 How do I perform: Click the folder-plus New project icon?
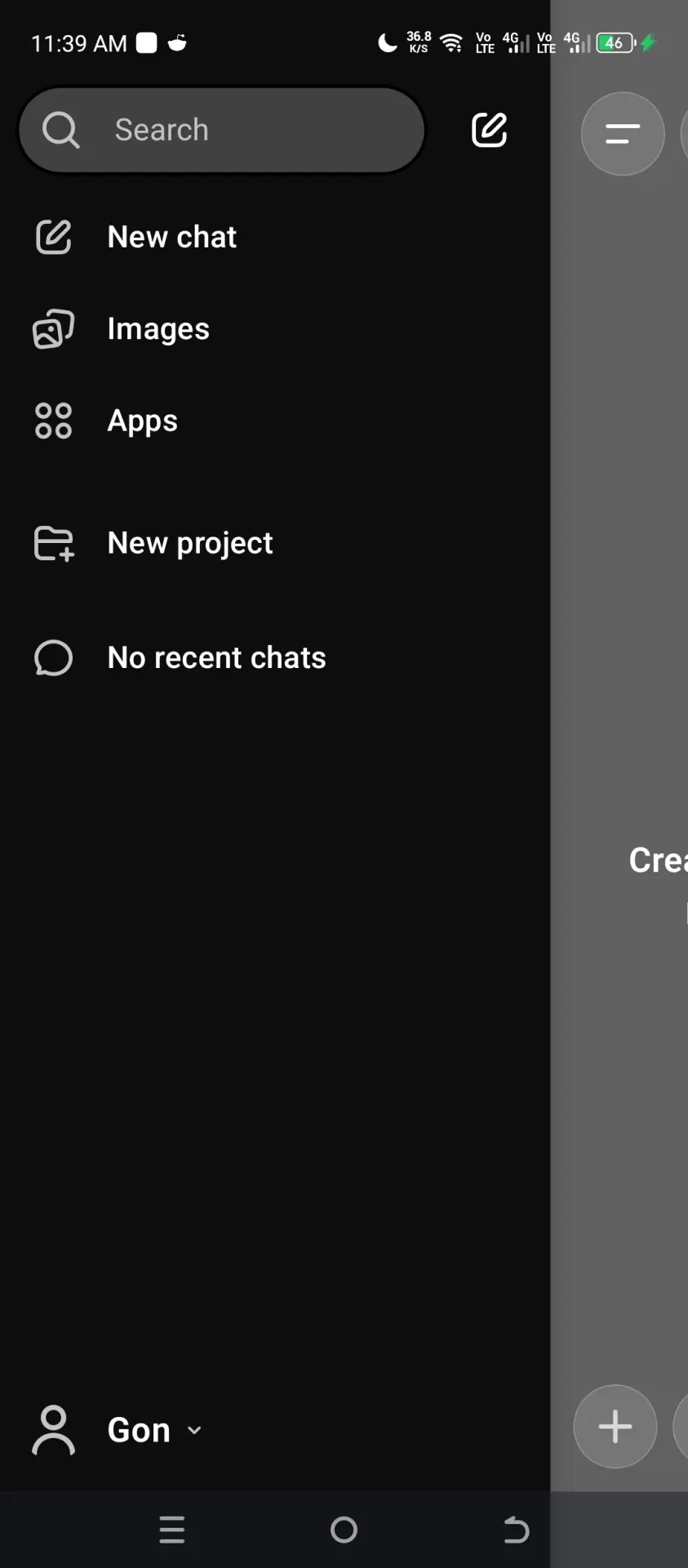coord(54,543)
